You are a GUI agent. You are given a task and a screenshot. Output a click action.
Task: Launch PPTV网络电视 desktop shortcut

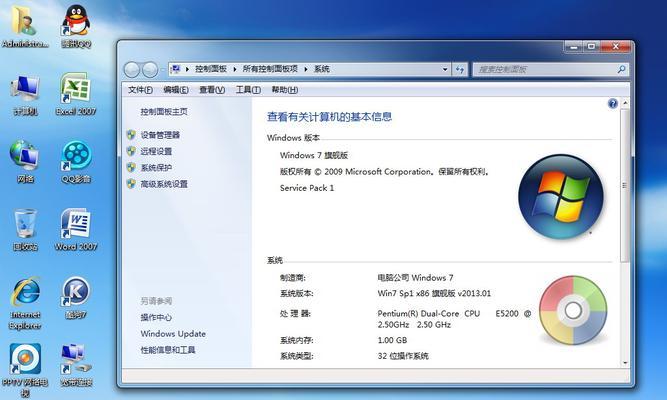25,370
